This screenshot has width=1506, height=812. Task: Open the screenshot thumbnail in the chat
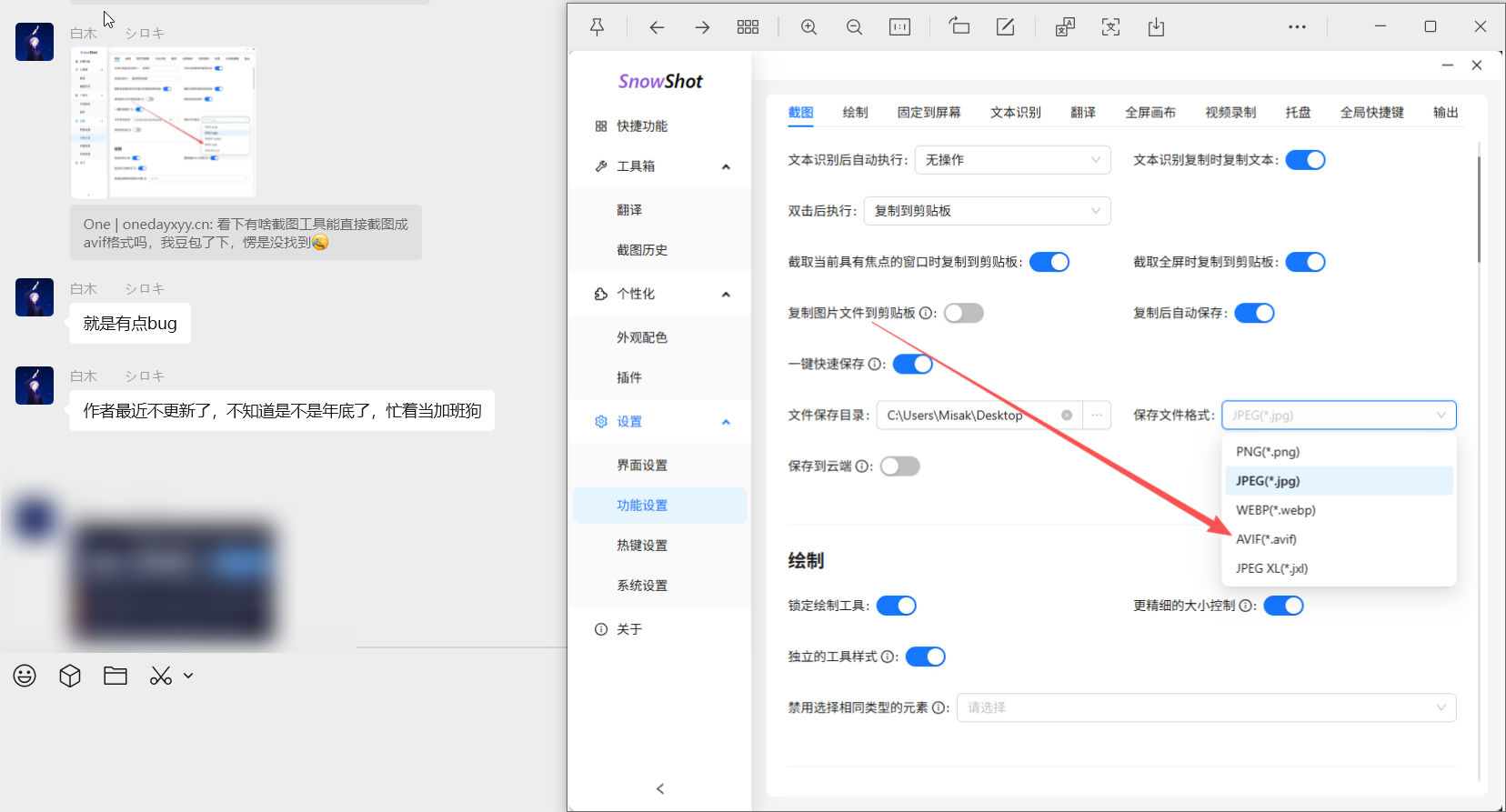164,123
